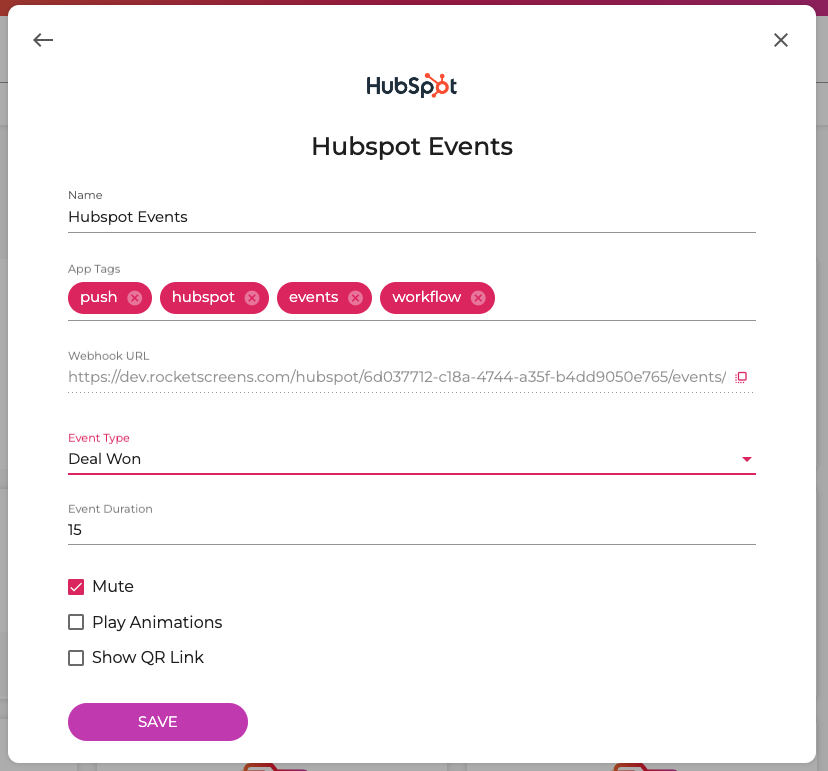Uncheck the Mute checkbox
This screenshot has width=828, height=771.
point(75,586)
